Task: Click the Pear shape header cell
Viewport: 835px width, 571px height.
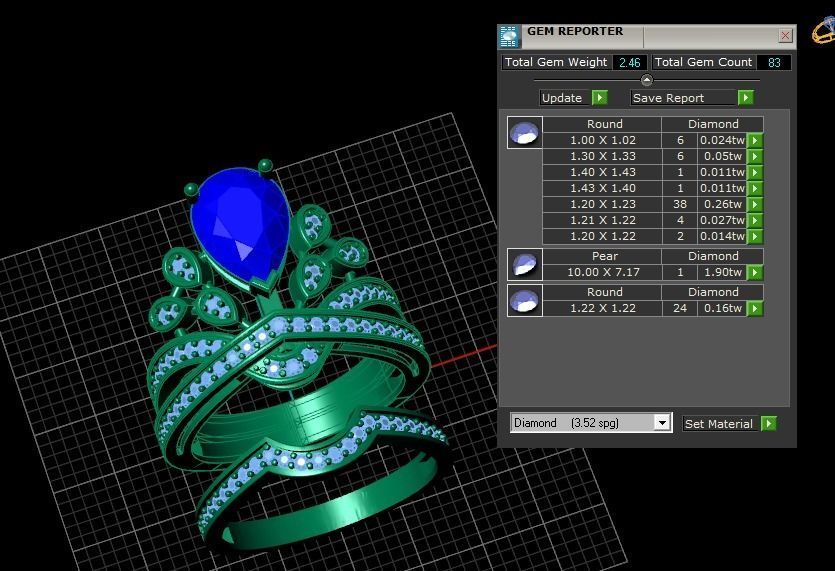Action: point(602,256)
